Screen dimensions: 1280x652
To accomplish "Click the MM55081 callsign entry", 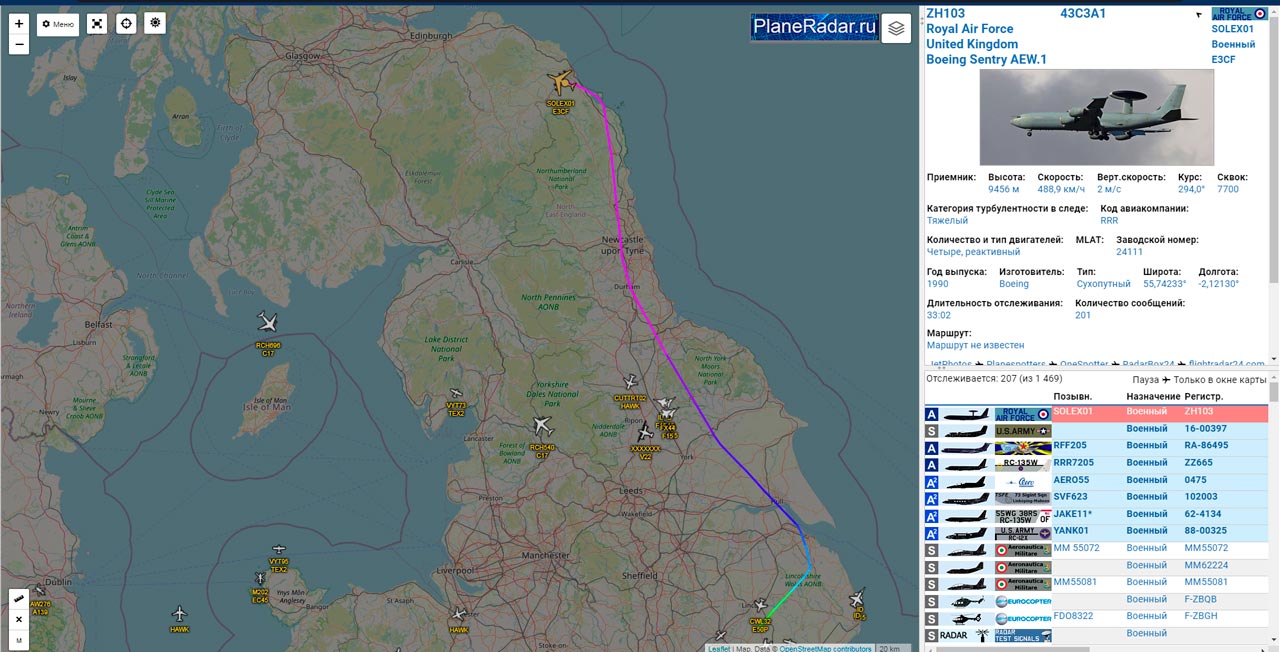I will point(1077,583).
